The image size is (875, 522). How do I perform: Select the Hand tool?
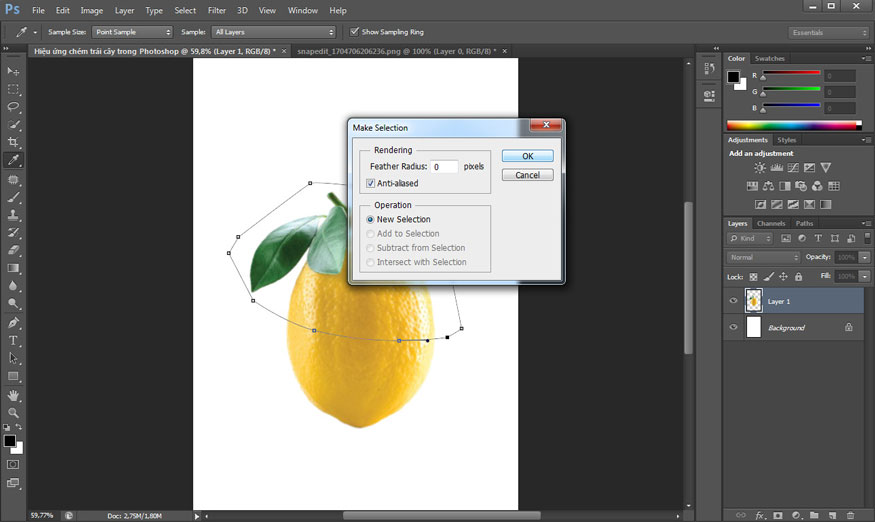coord(13,395)
